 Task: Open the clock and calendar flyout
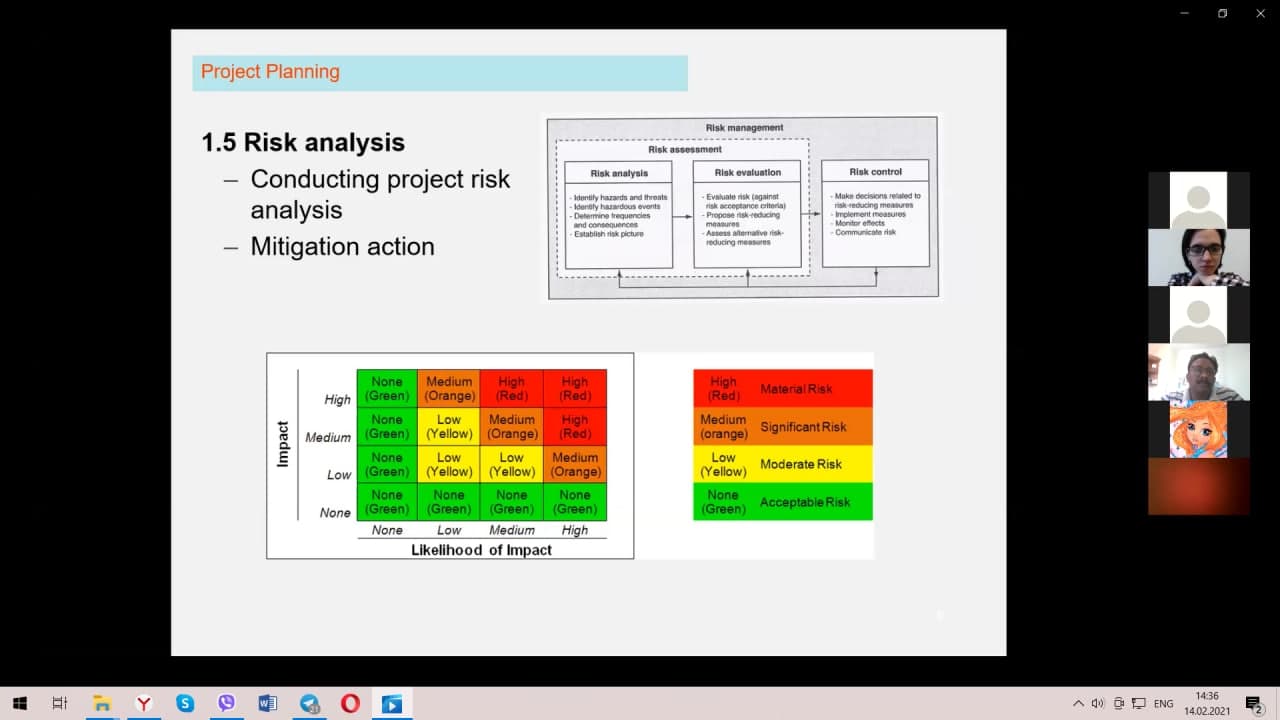1206,704
